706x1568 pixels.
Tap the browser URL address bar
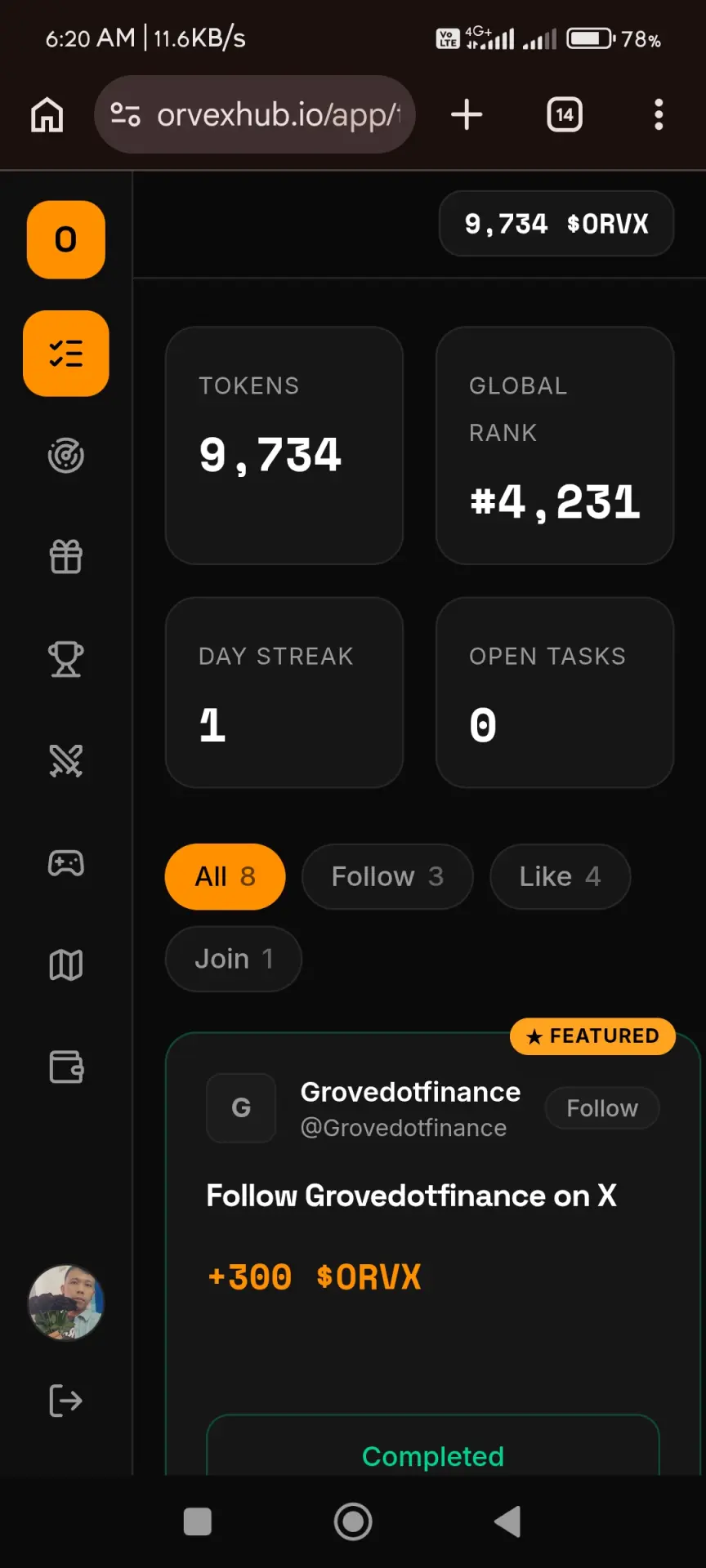[x=255, y=114]
